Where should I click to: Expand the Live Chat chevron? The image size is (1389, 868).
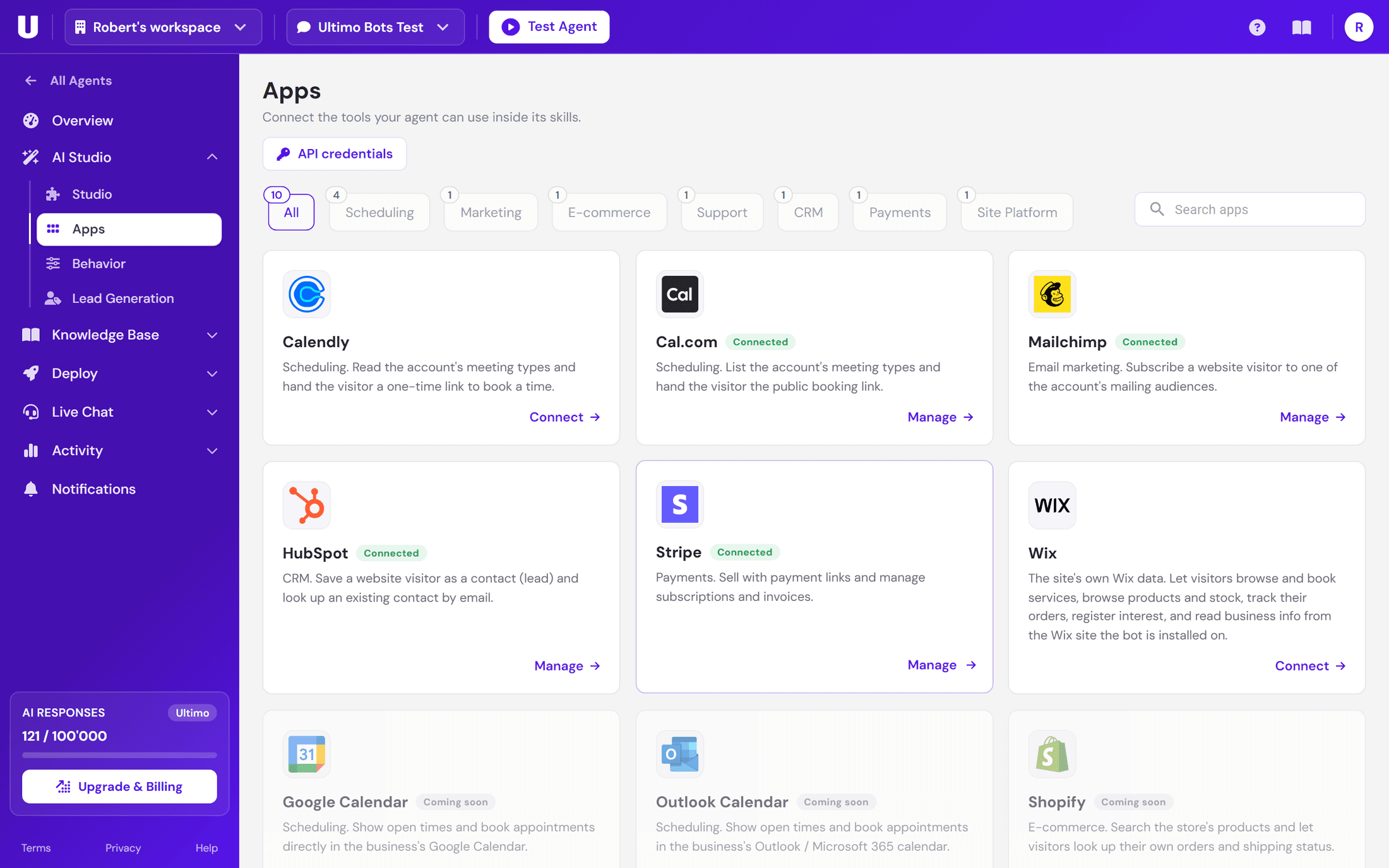[x=212, y=412]
